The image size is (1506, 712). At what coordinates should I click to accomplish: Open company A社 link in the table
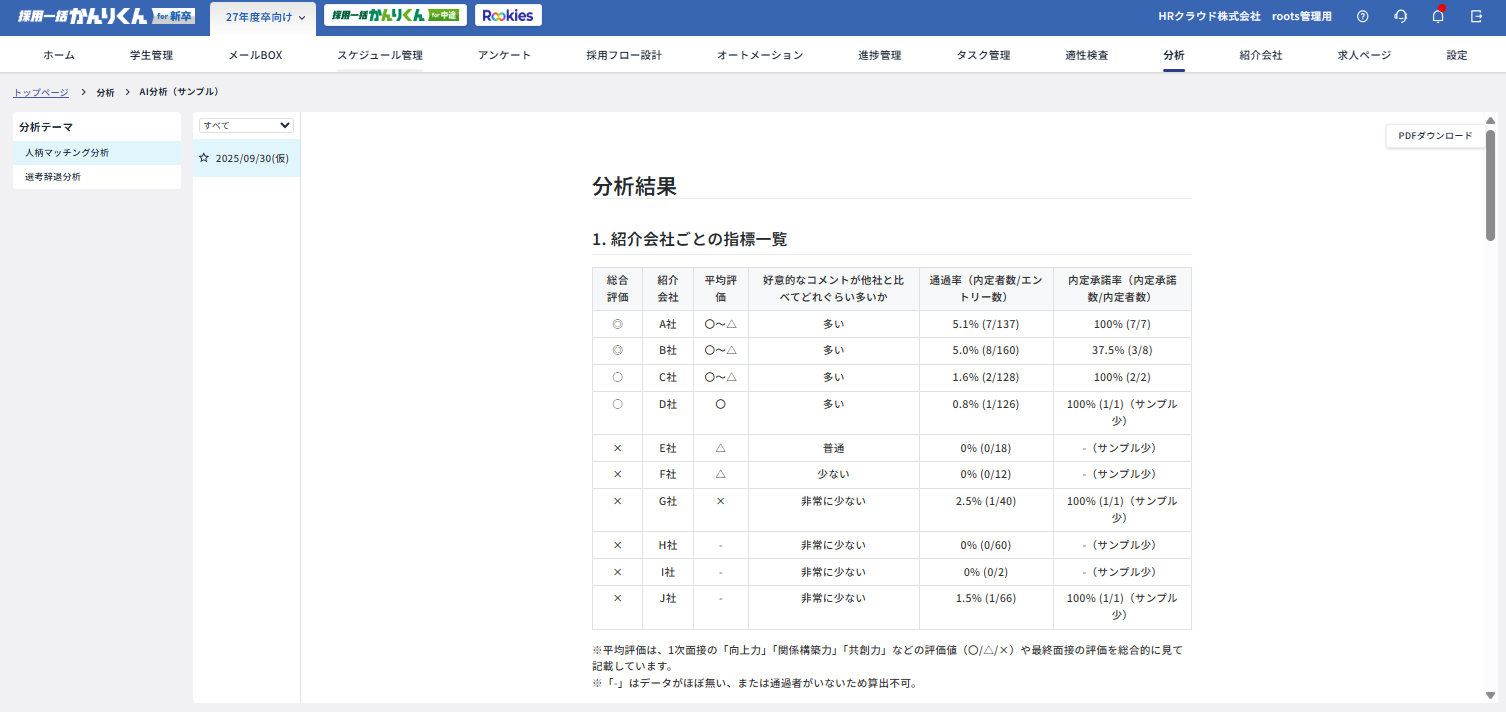click(668, 324)
